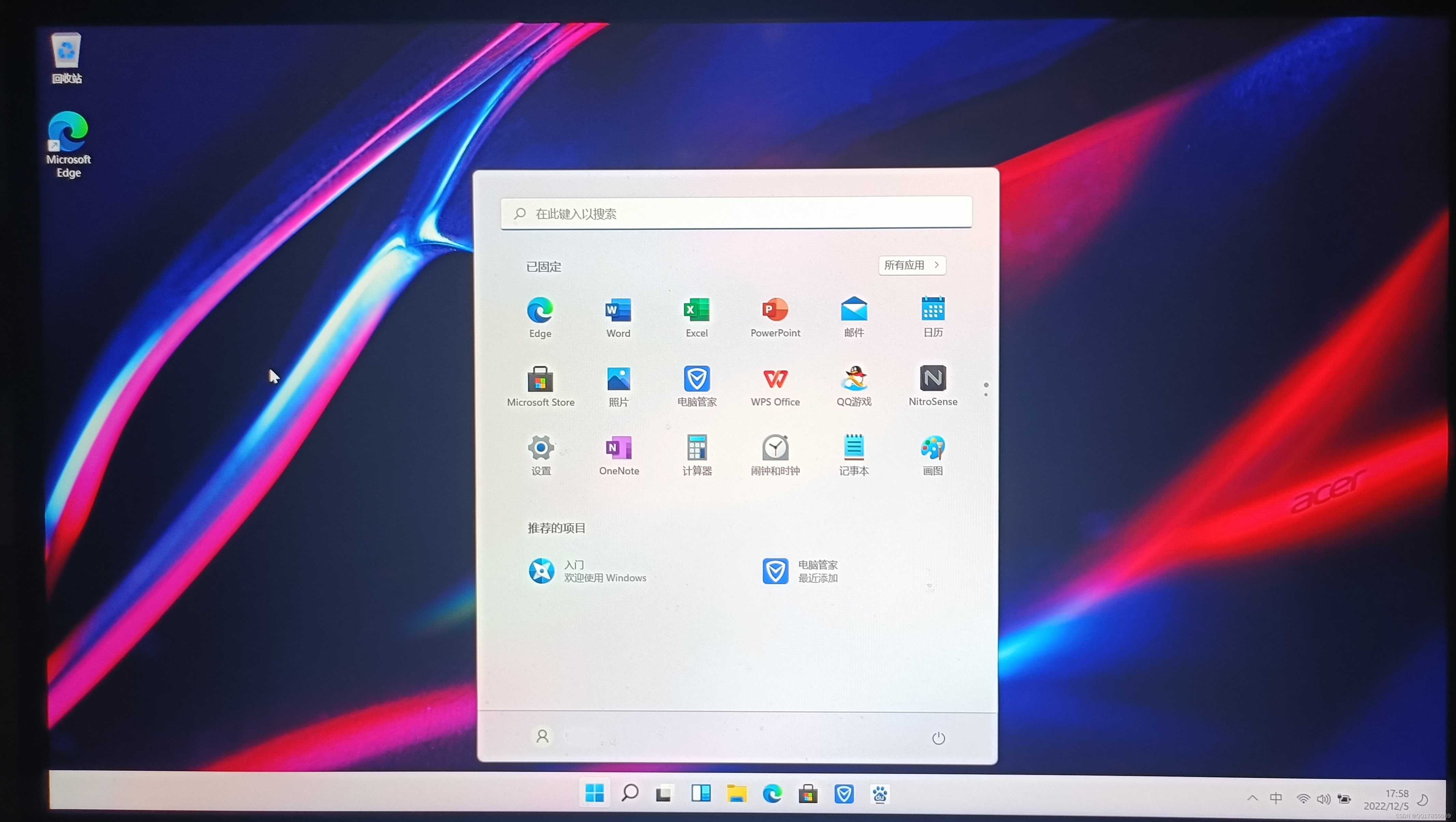Image resolution: width=1456 pixels, height=822 pixels.
Task: Open the 邮件 mail app
Action: [x=853, y=317]
